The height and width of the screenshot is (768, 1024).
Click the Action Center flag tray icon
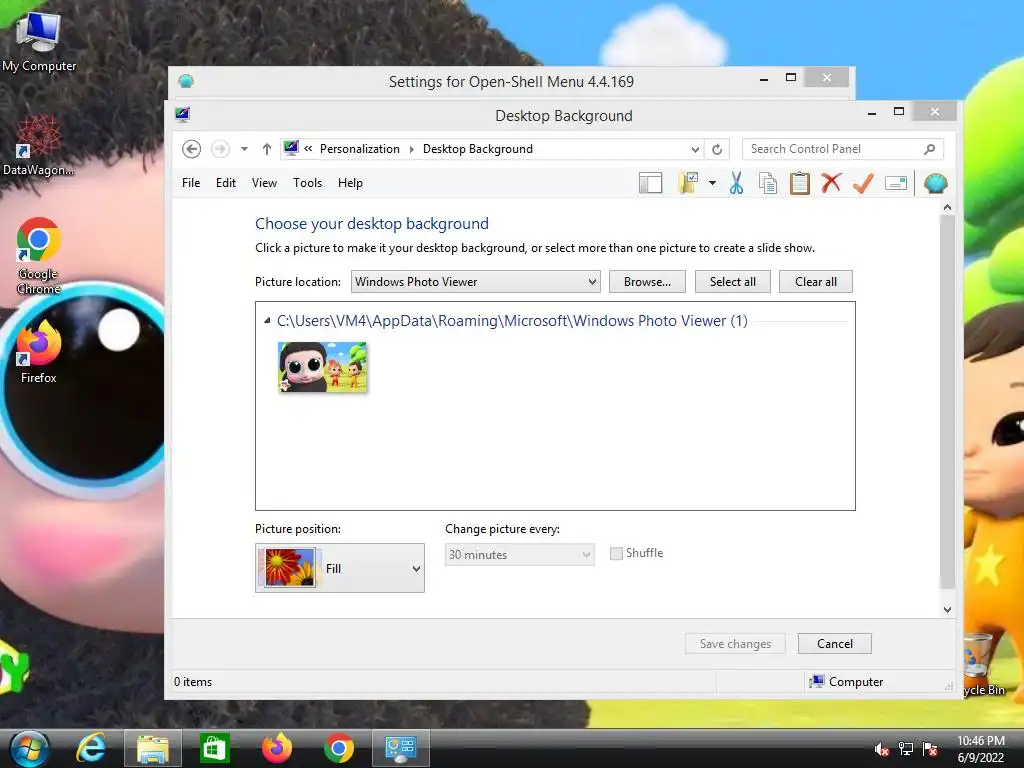pyautogui.click(x=930, y=749)
